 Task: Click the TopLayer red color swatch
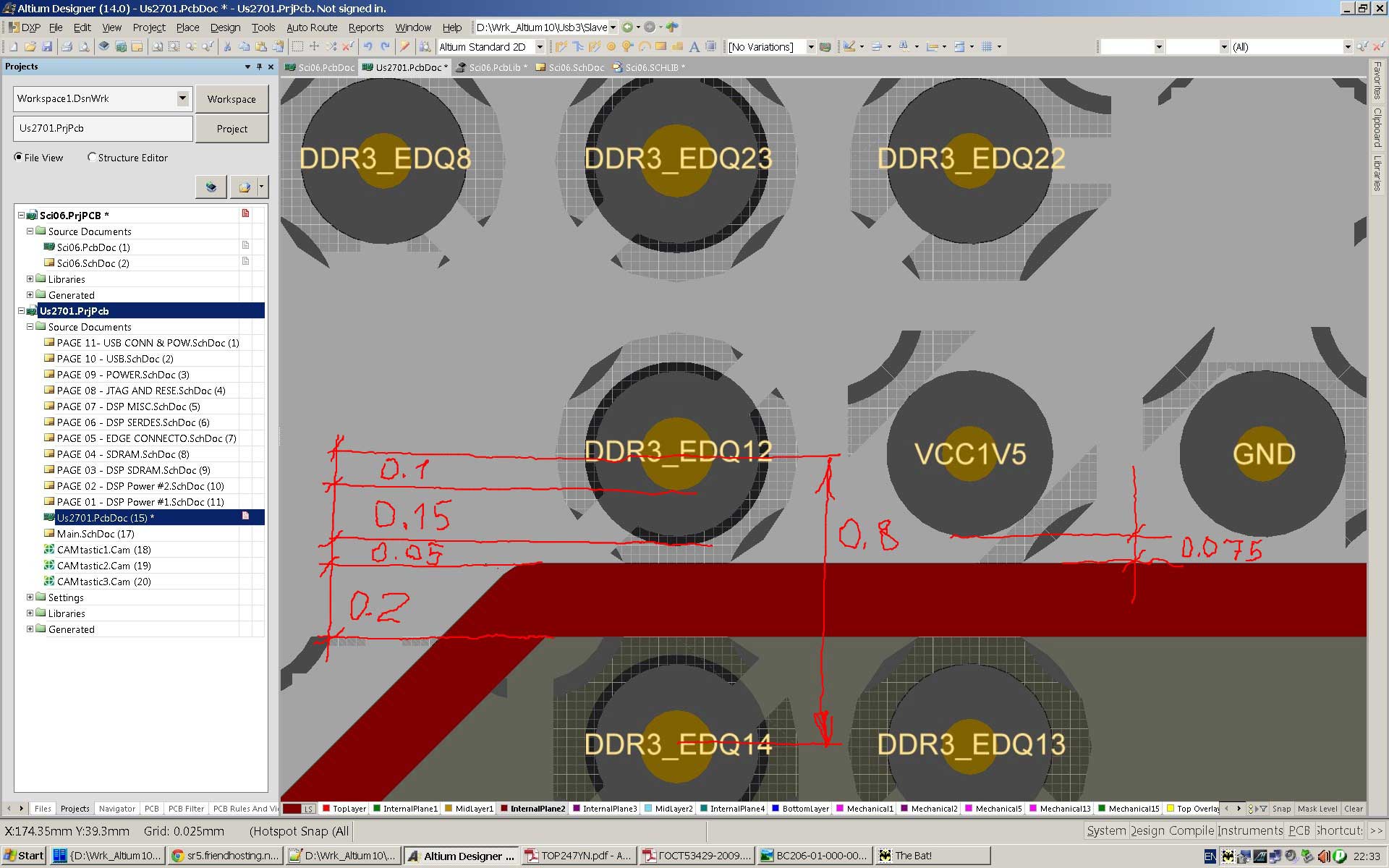[x=326, y=809]
